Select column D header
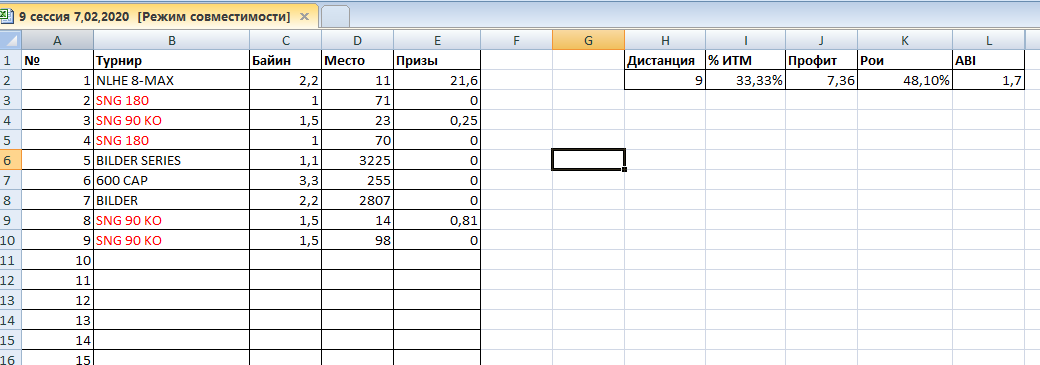 [x=358, y=41]
